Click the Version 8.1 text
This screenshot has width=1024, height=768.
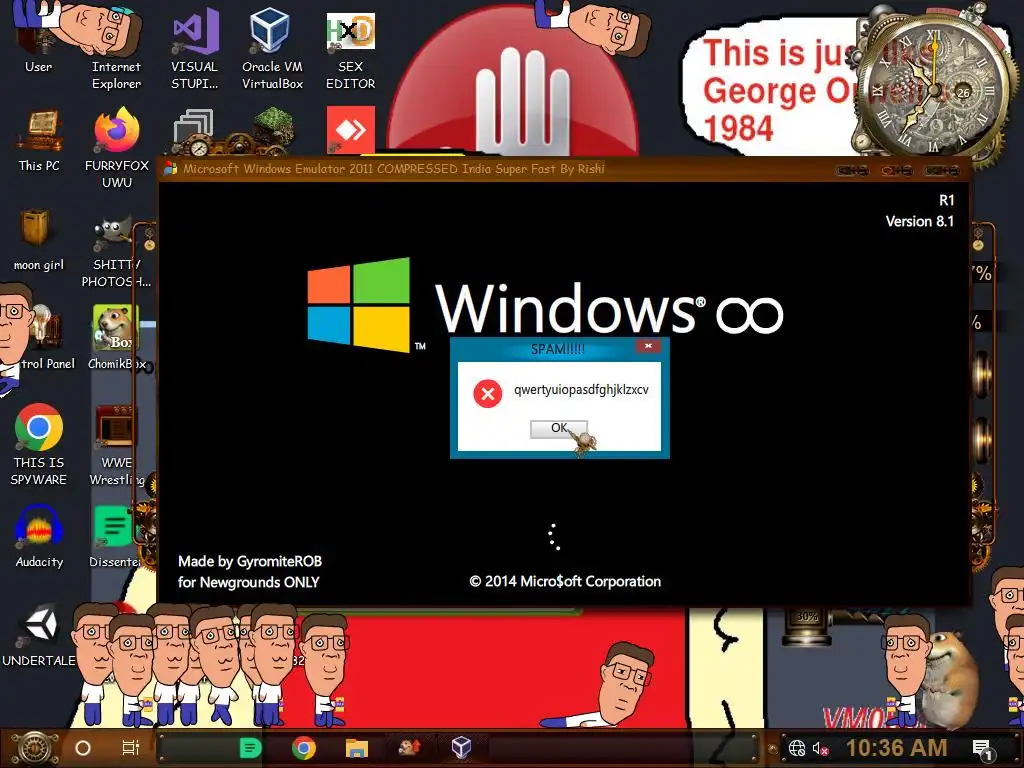pos(920,221)
